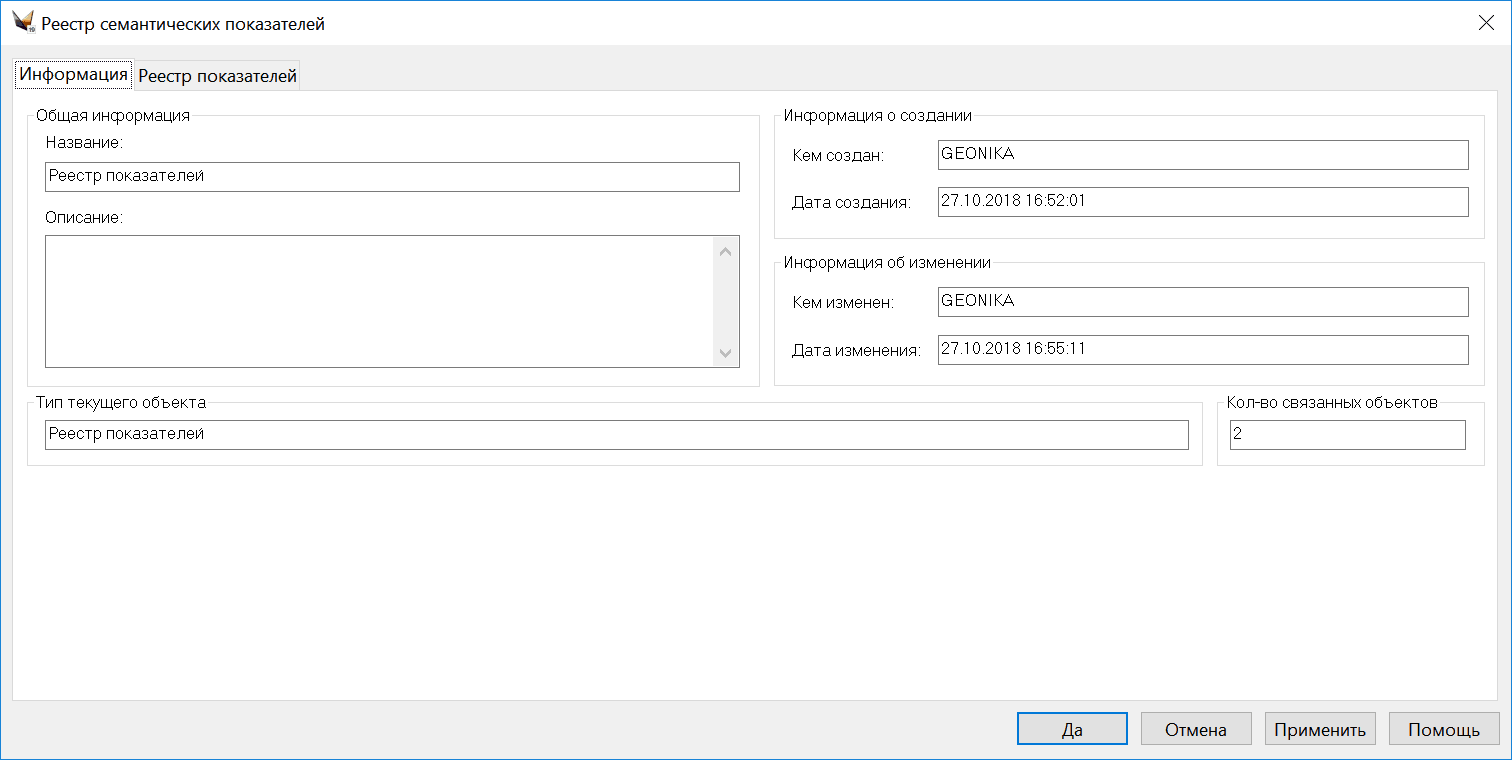This screenshot has width=1512, height=760.
Task: Confirm with the Да button
Action: pyautogui.click(x=1072, y=729)
